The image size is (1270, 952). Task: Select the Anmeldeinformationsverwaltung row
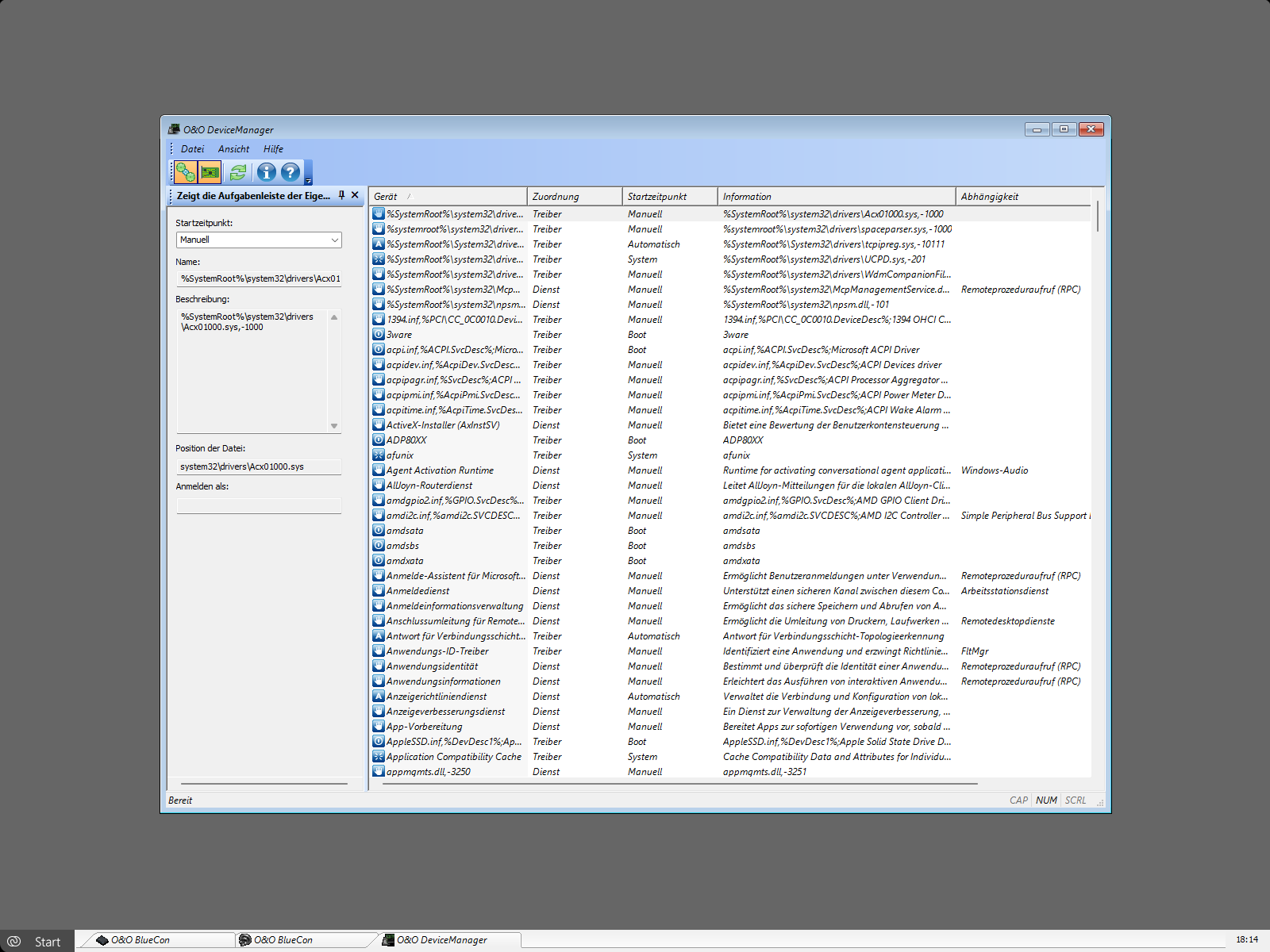click(x=730, y=606)
